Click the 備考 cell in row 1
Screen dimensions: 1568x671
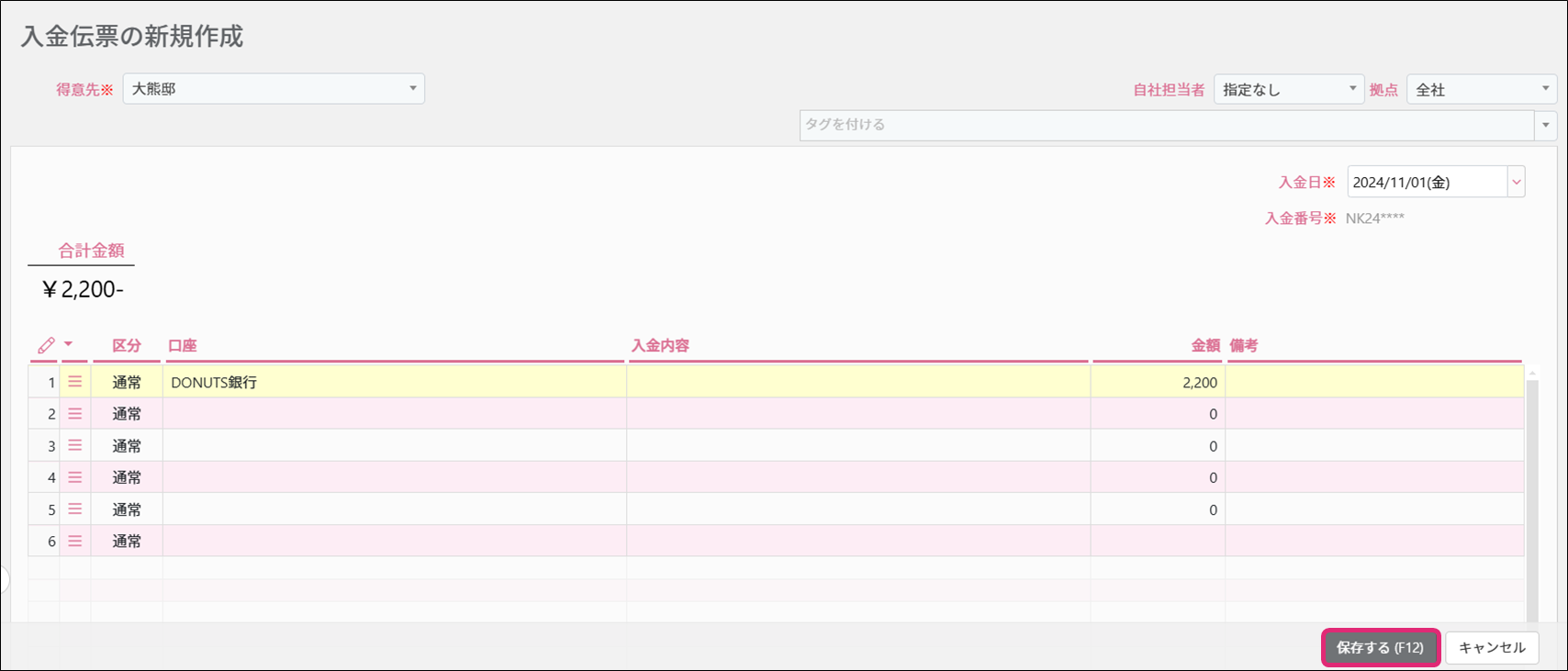pyautogui.click(x=1374, y=382)
